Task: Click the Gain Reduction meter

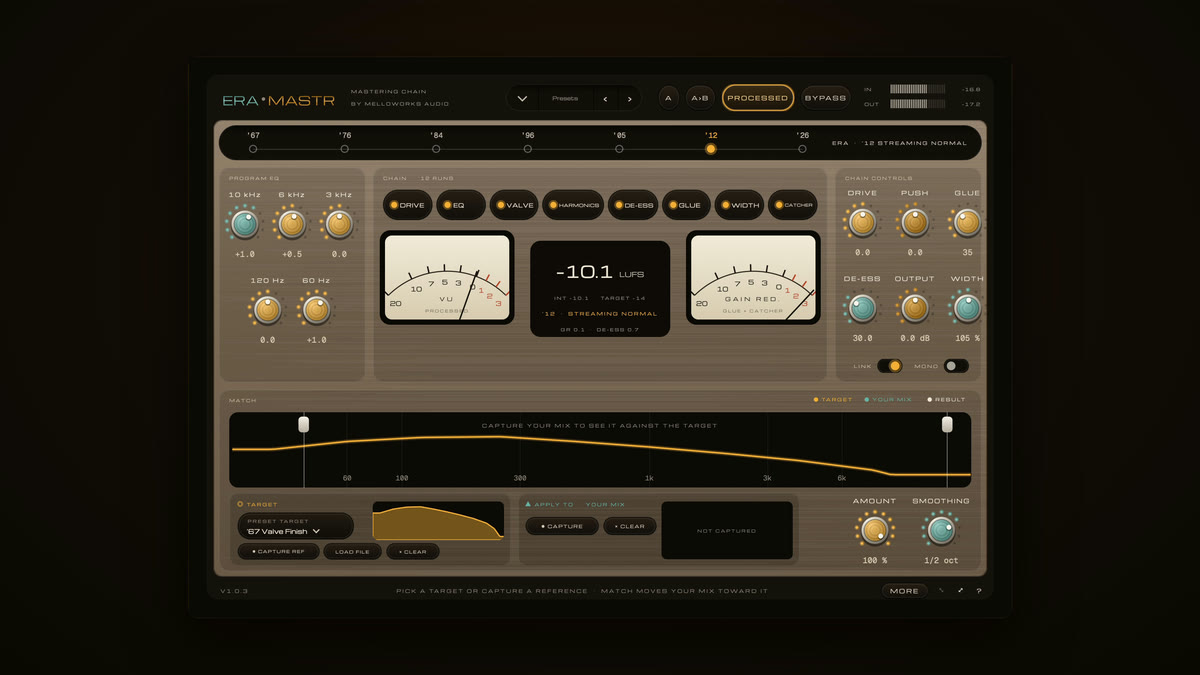Action: [753, 278]
